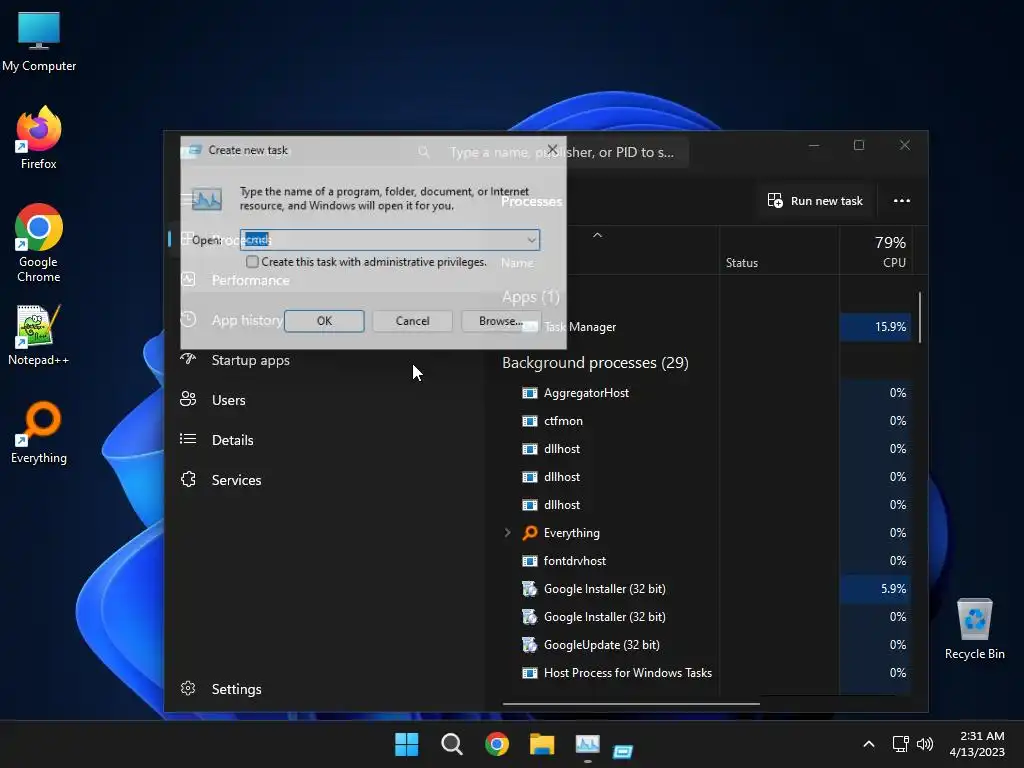The height and width of the screenshot is (768, 1024).
Task: Click the Windows Start button
Action: pyautogui.click(x=406, y=744)
